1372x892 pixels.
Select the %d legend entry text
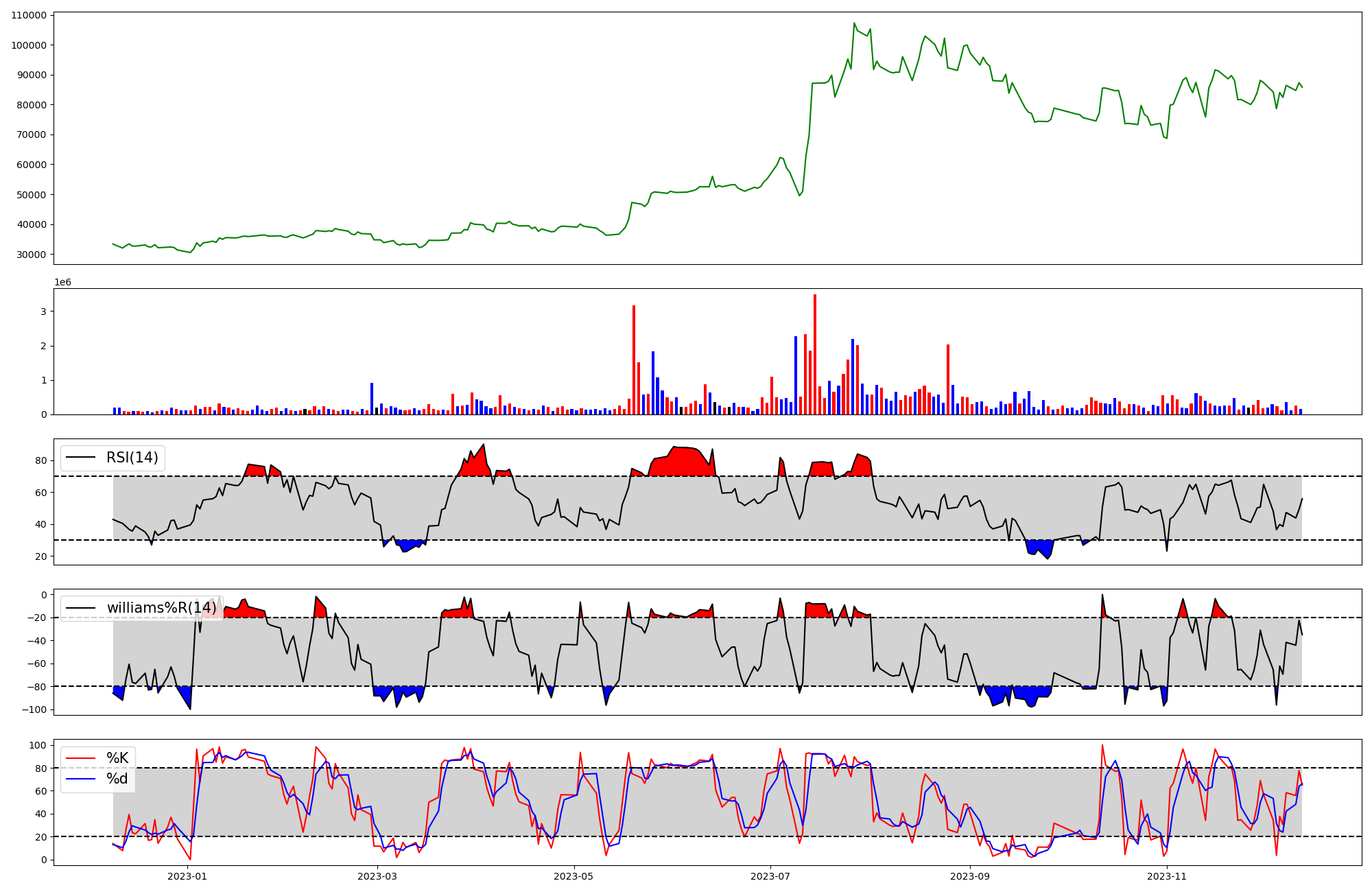pos(117,779)
